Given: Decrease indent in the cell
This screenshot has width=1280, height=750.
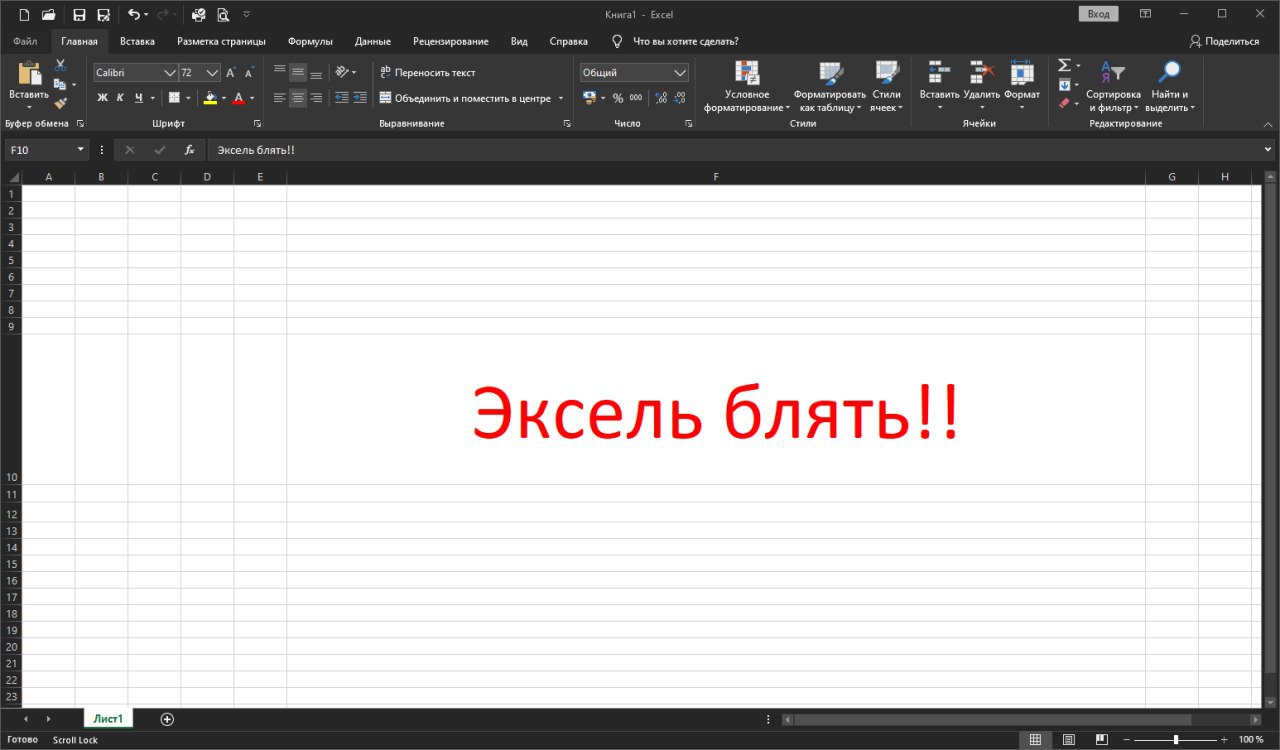Looking at the screenshot, I should (342, 98).
